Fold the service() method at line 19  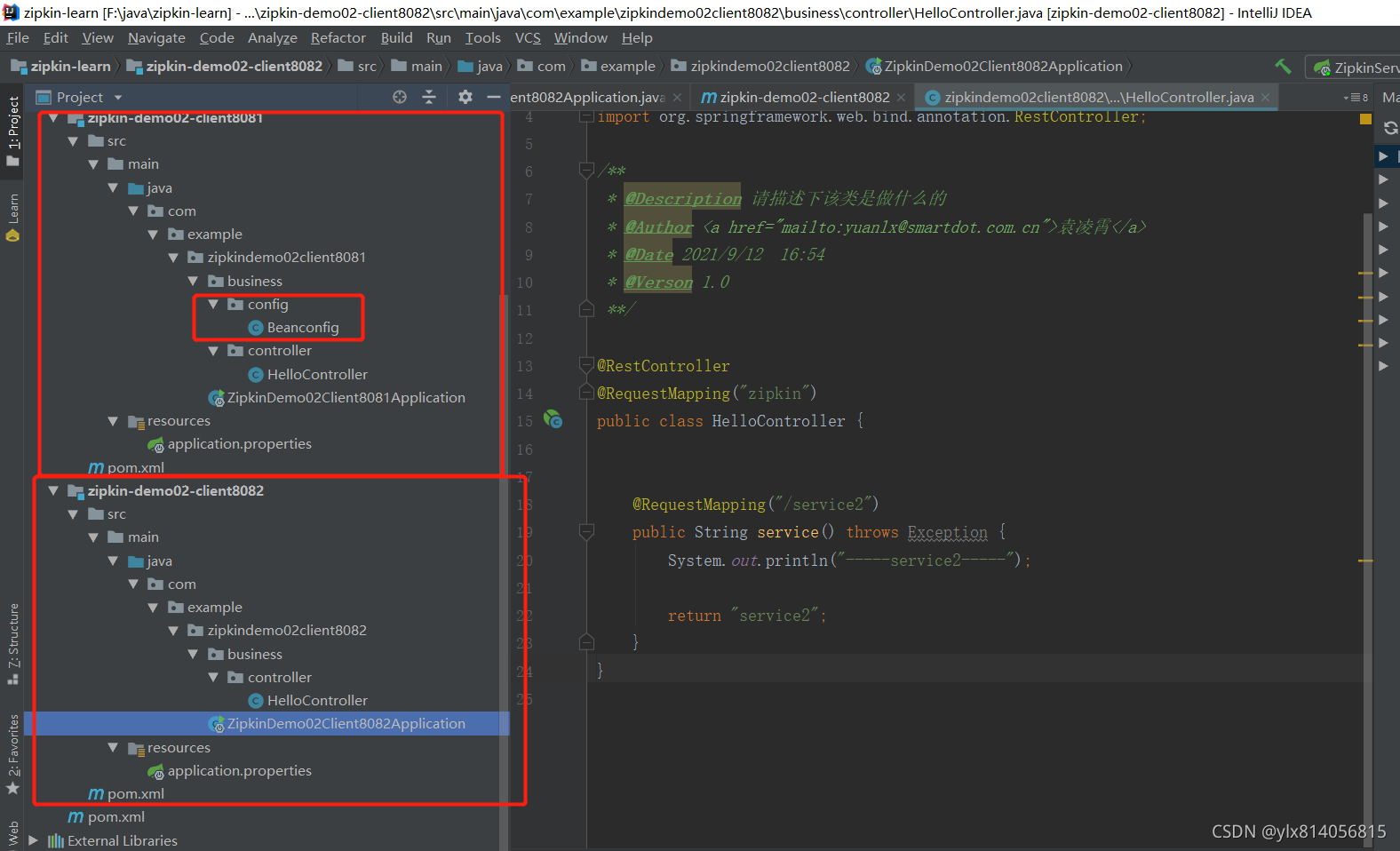586,531
